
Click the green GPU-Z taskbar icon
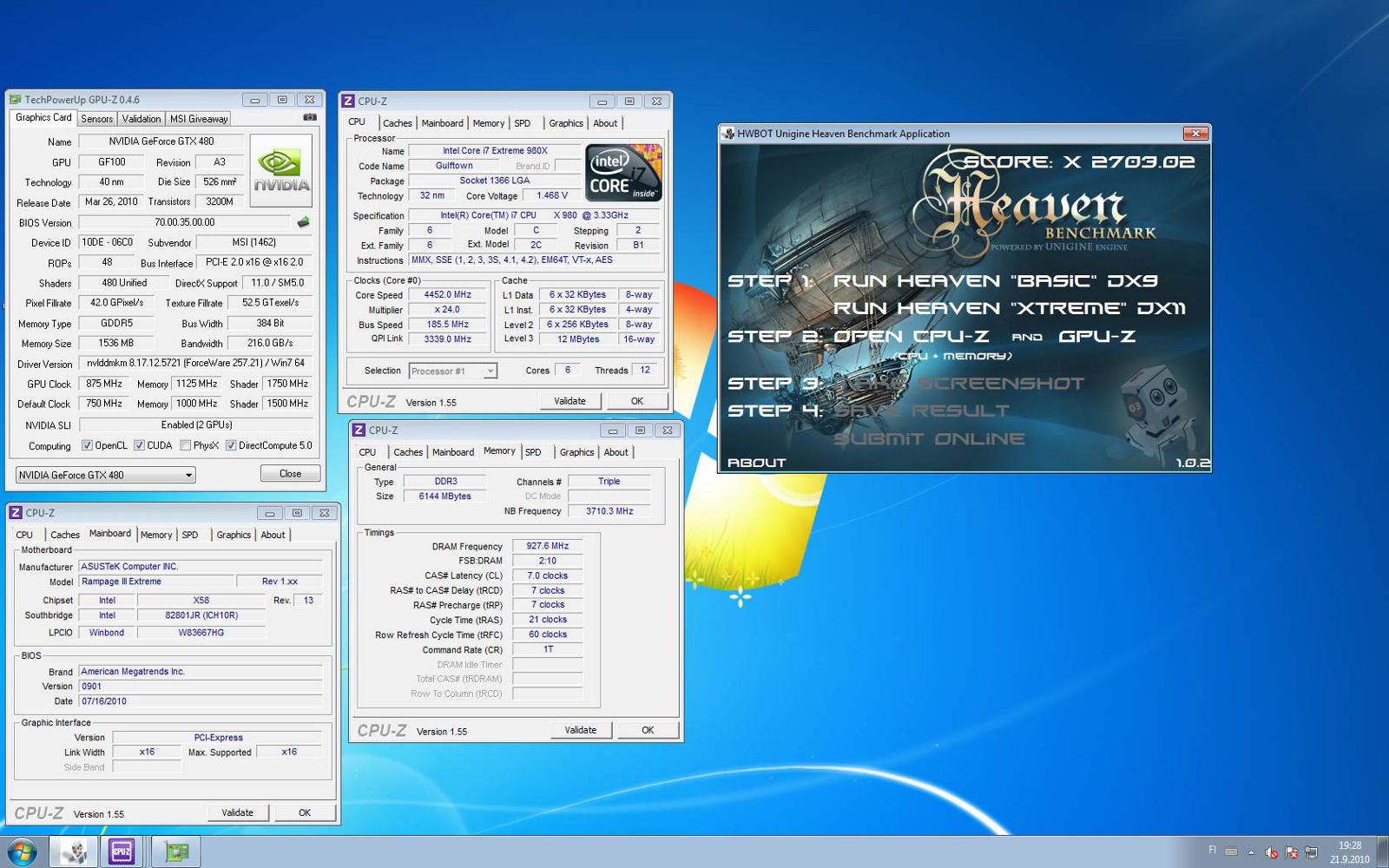176,852
